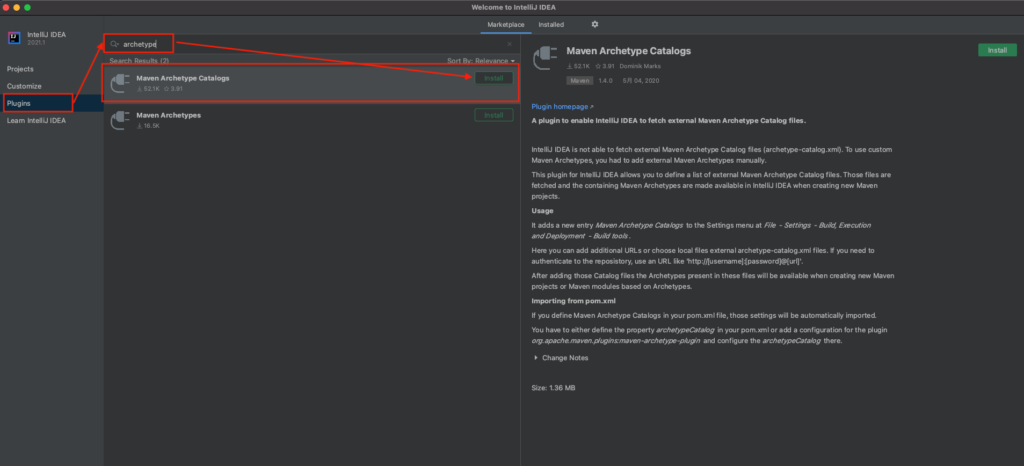Image resolution: width=1024 pixels, height=466 pixels.
Task: Click the version 1.4.0 text
Action: click(605, 81)
